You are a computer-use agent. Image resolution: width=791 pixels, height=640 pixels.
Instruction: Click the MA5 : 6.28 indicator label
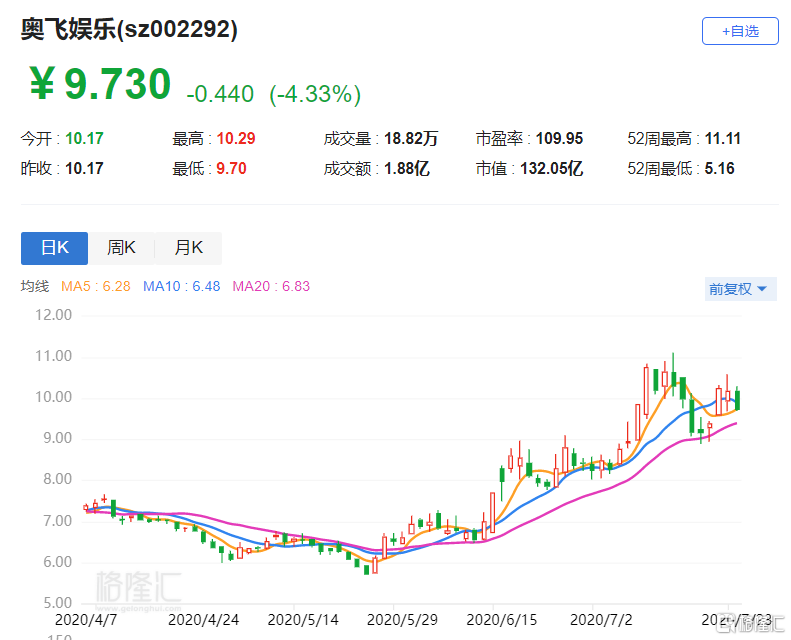click(96, 286)
